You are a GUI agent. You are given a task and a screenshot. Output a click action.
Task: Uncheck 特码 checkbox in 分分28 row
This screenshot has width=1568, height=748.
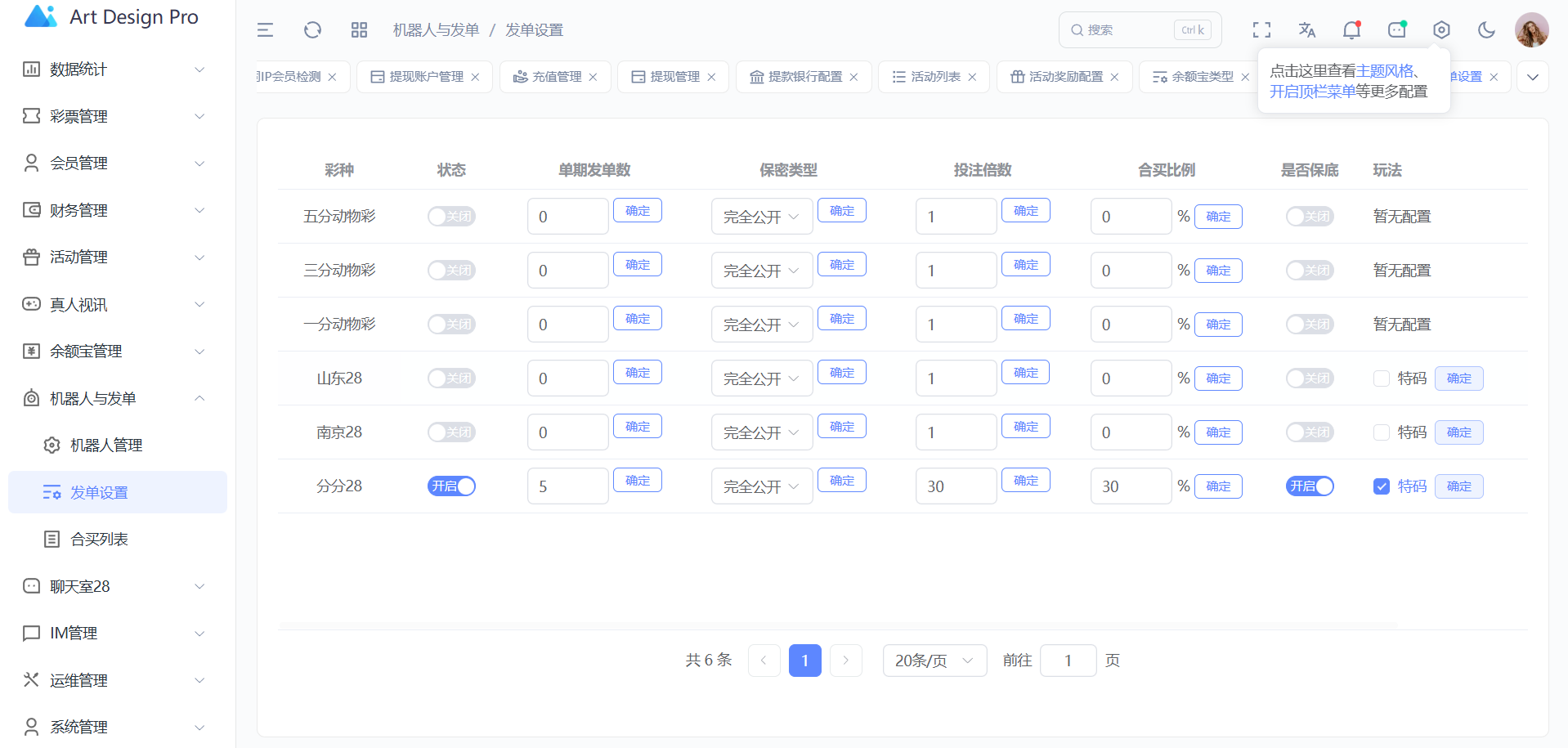1382,486
